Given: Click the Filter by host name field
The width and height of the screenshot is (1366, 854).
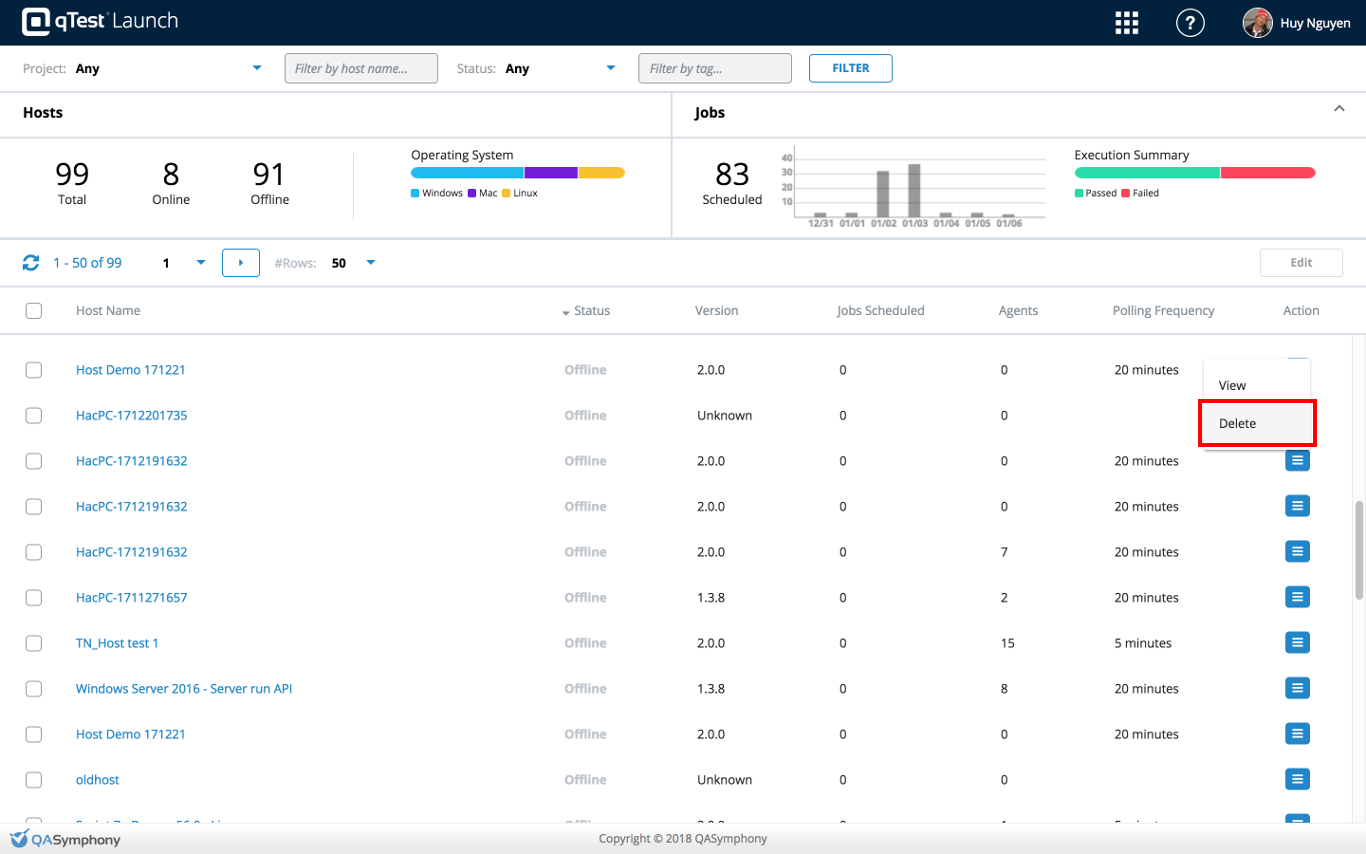Looking at the screenshot, I should [x=361, y=68].
